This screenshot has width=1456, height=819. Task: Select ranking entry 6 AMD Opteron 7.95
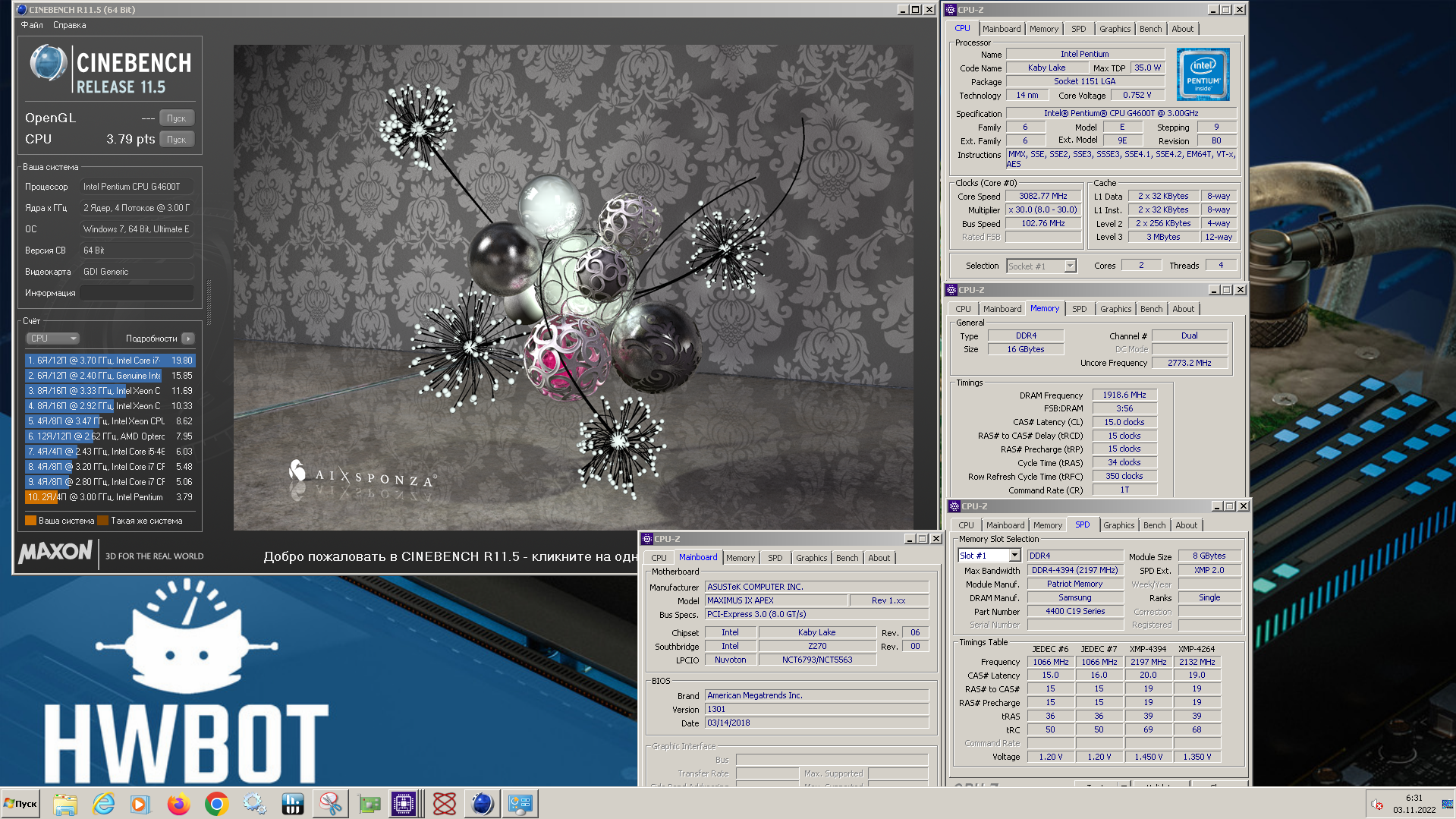click(x=110, y=436)
